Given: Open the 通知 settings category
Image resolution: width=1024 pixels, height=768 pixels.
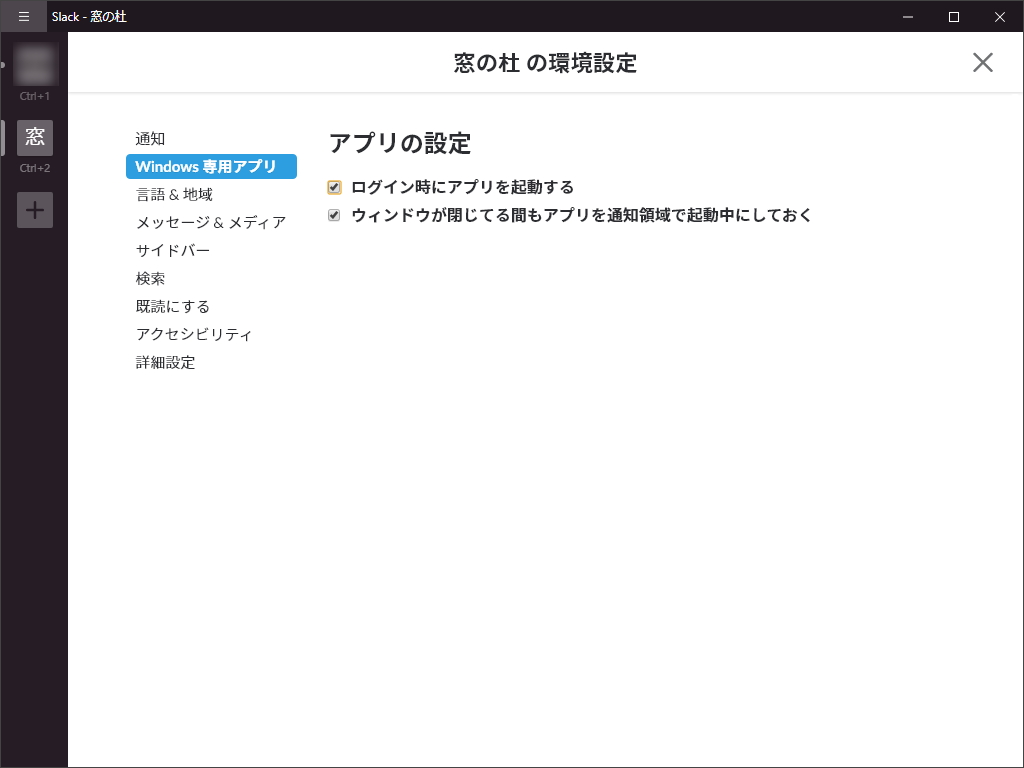Looking at the screenshot, I should (150, 138).
